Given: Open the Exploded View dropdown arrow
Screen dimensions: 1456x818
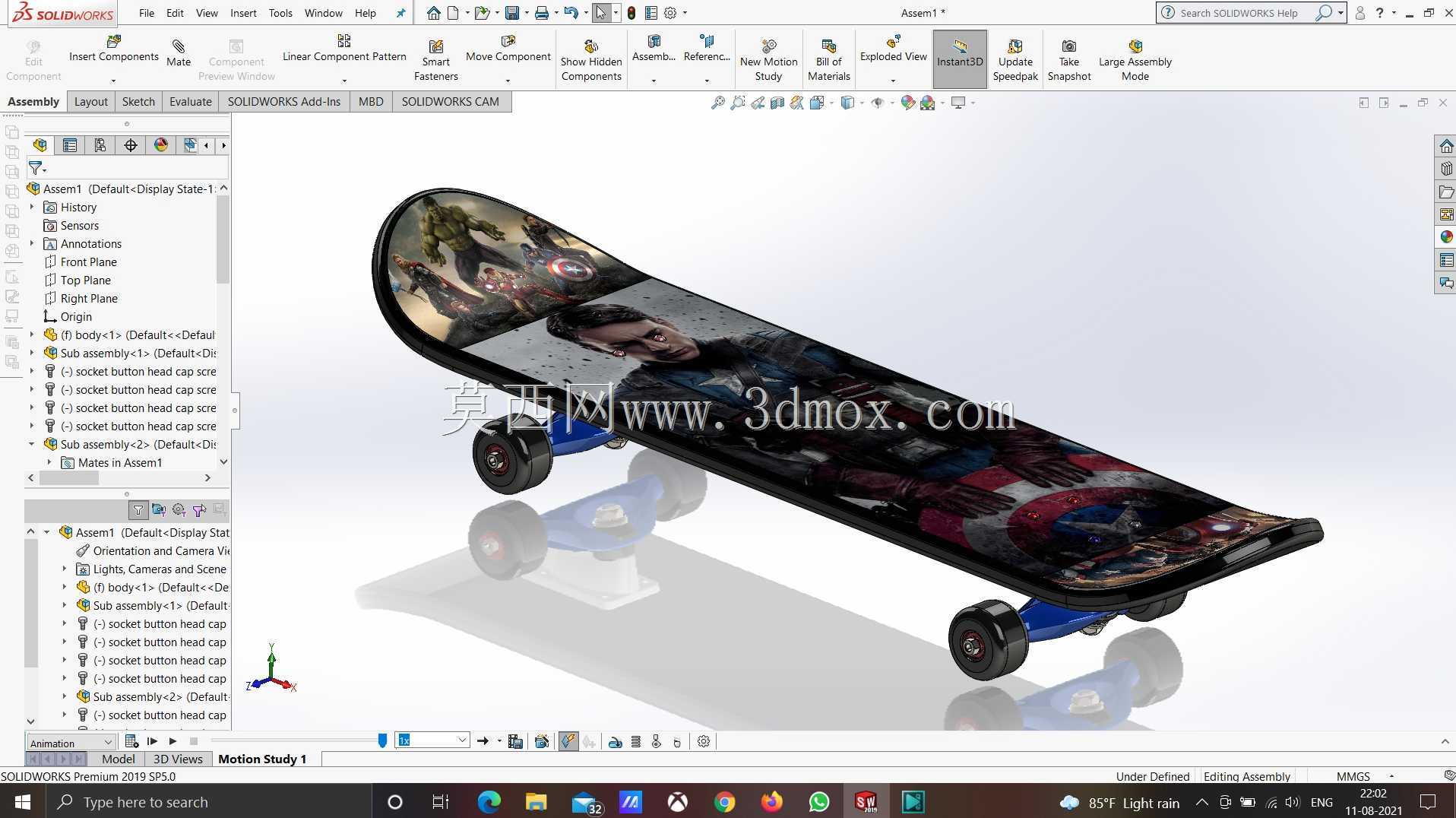Looking at the screenshot, I should pyautogui.click(x=893, y=81).
